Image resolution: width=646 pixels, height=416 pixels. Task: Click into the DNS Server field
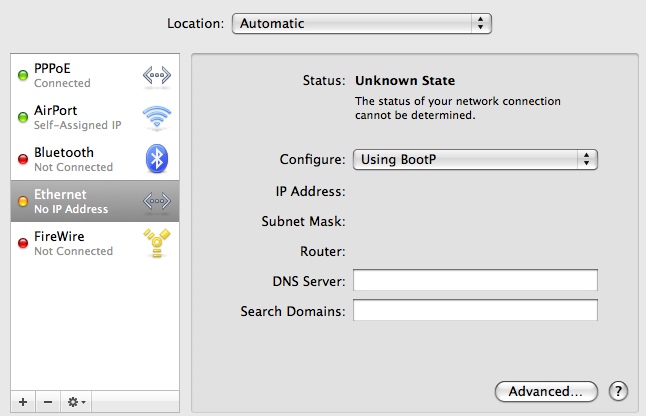pos(475,280)
